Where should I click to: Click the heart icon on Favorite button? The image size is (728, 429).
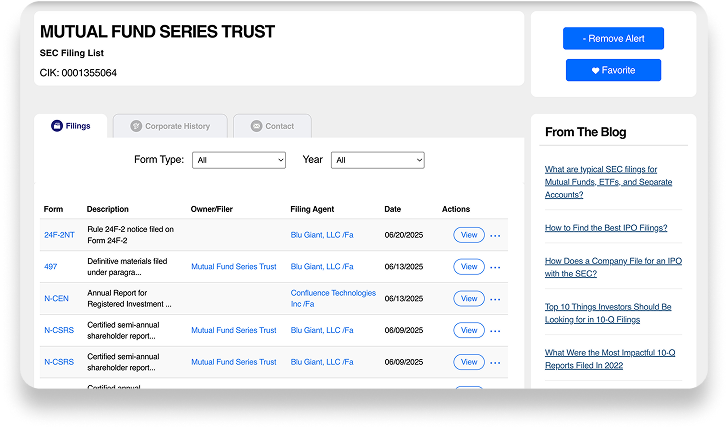[x=596, y=71]
